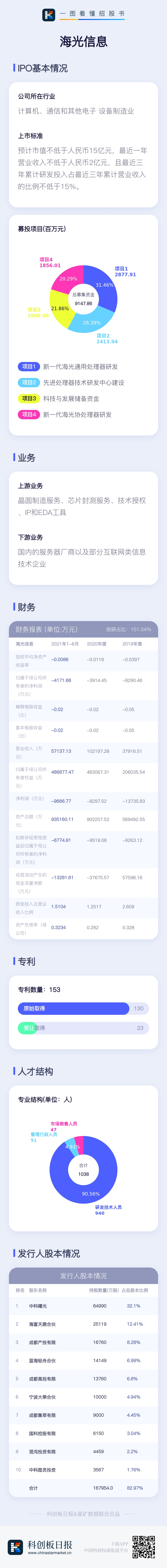Click the 原始取得 patent progress bar
Viewport: 167px width, 1568px height.
point(73,1009)
